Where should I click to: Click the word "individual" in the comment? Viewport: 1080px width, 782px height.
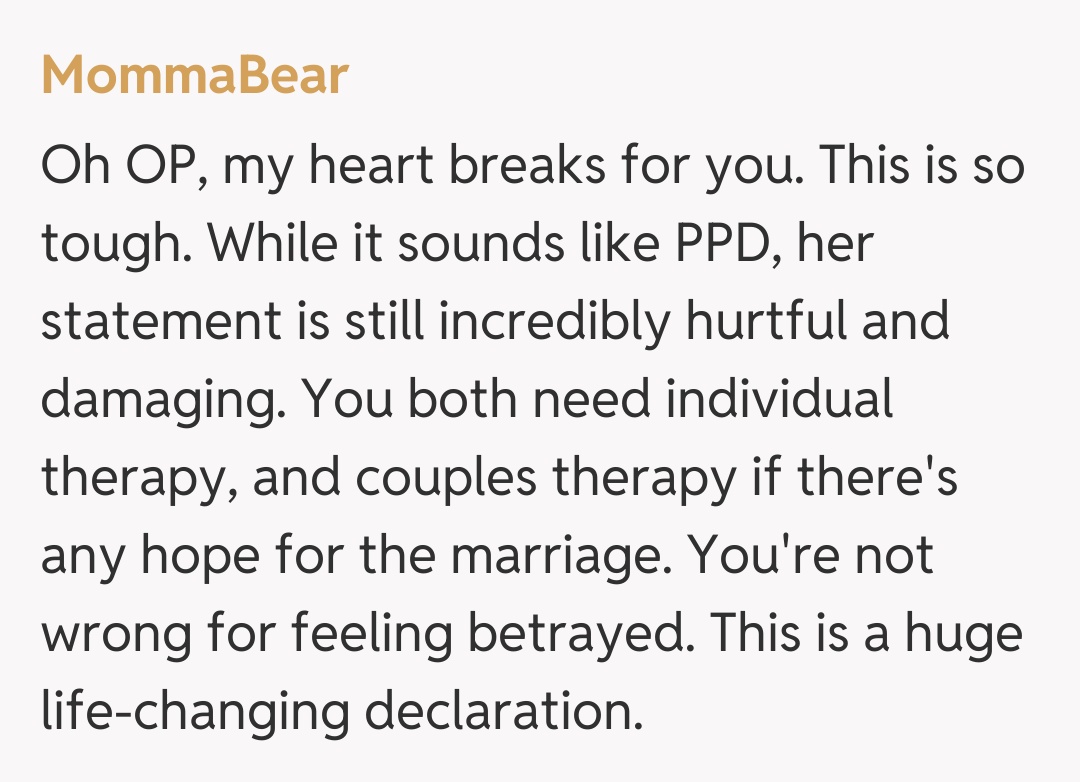coord(778,400)
